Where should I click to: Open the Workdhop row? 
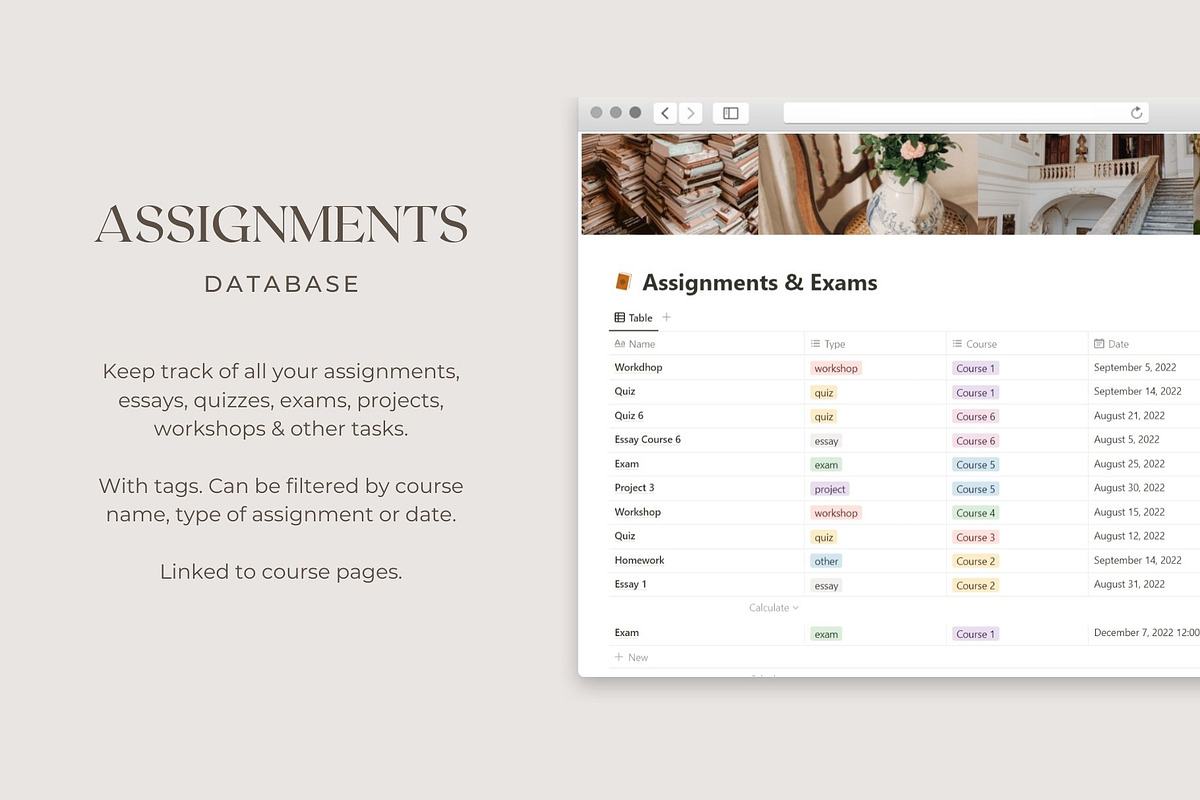coord(638,367)
